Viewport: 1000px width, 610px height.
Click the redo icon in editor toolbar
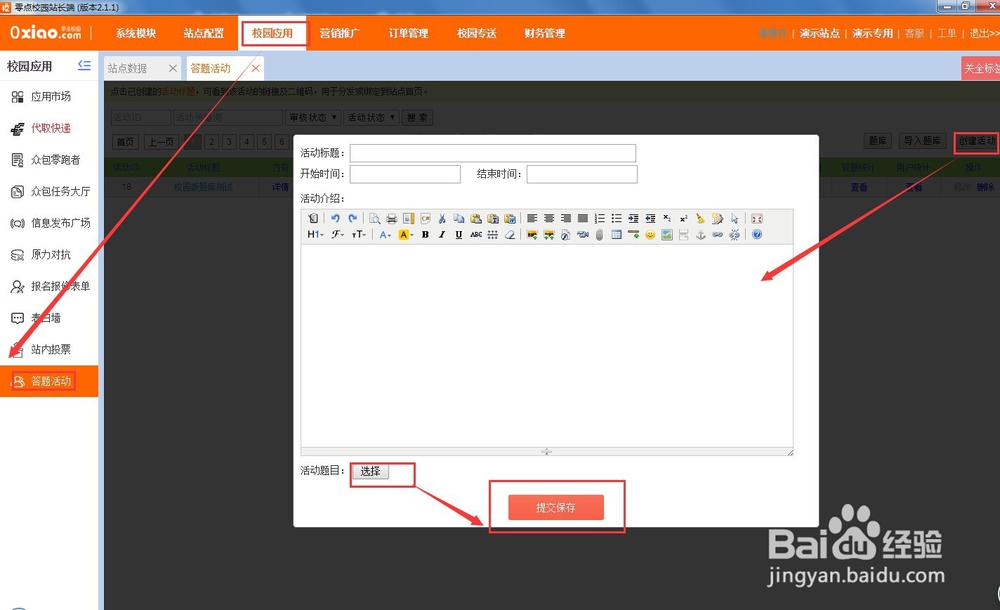pyautogui.click(x=353, y=218)
